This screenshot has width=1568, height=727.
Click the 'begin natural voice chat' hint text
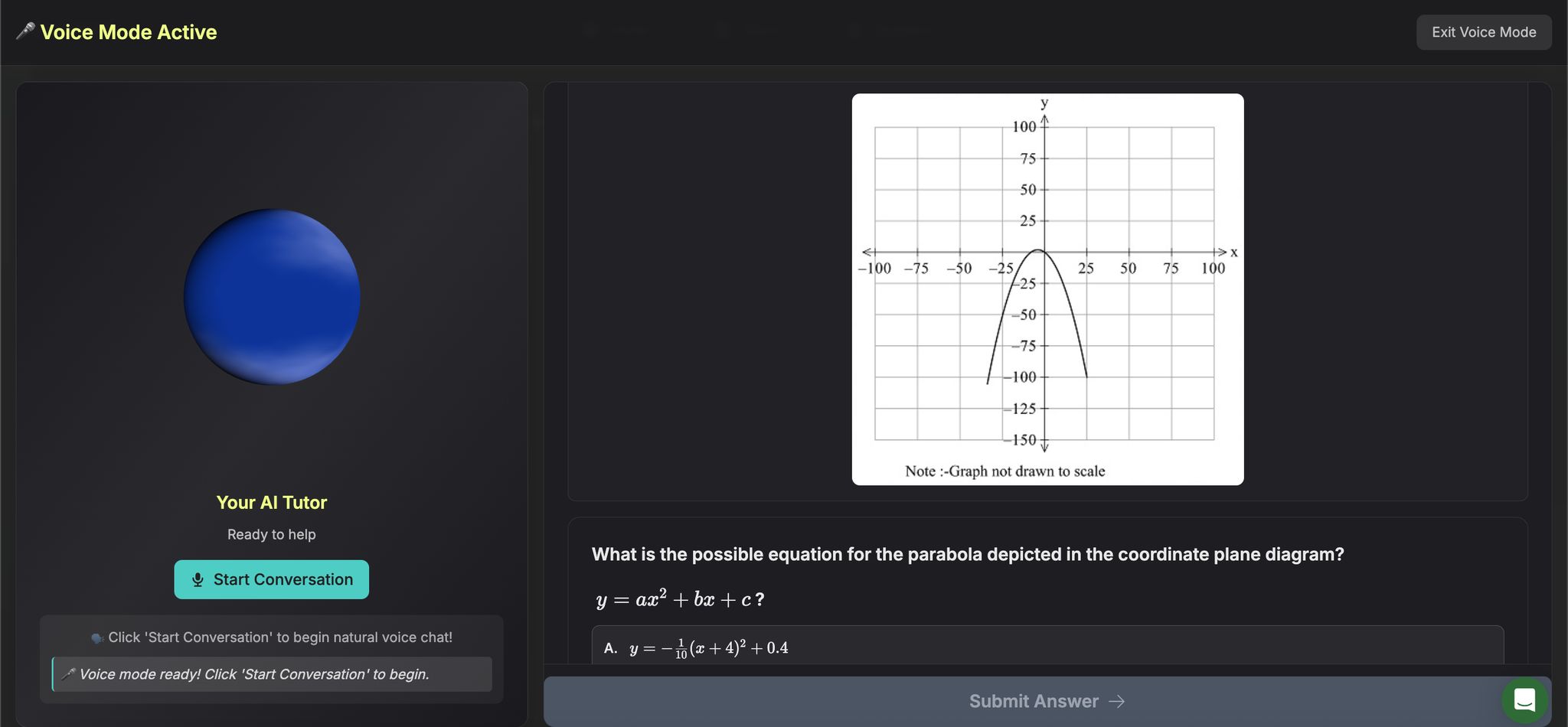280,637
